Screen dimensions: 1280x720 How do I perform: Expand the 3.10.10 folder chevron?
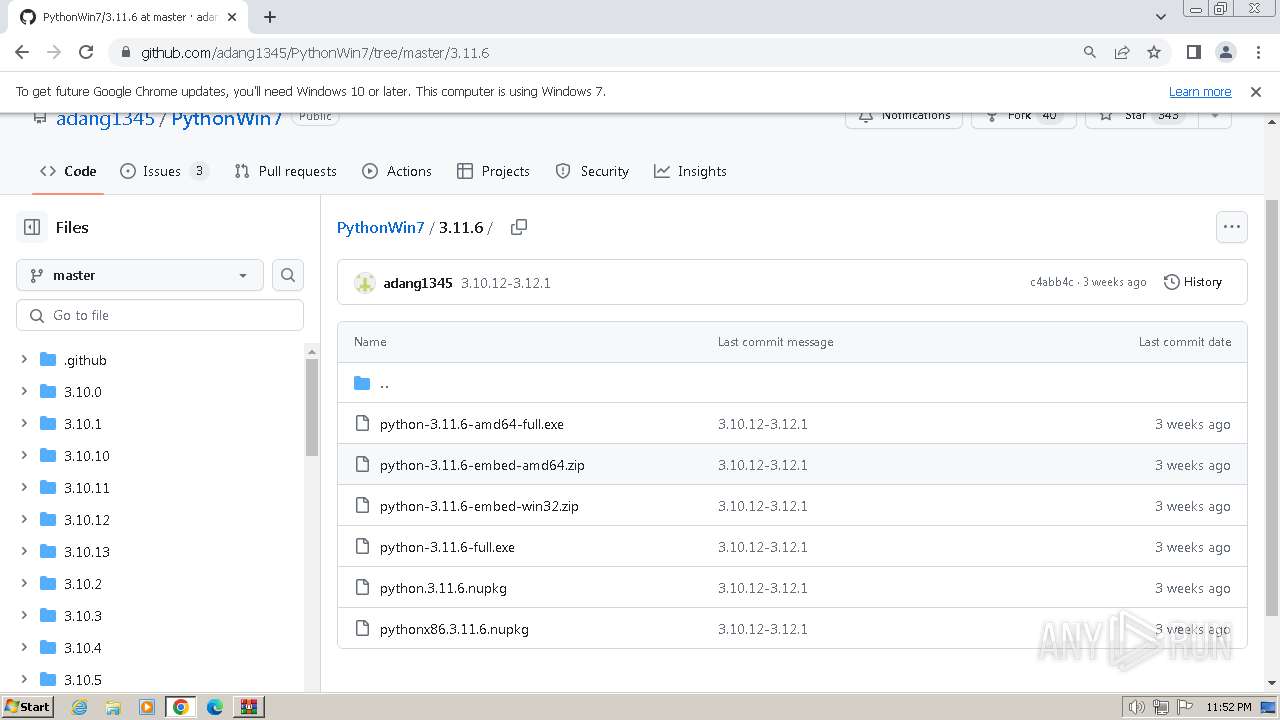[24, 456]
